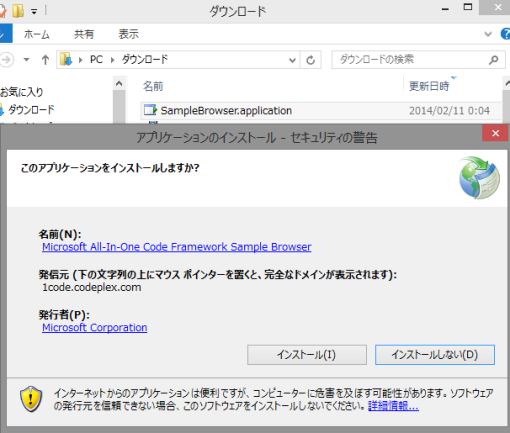The image size is (510, 433).
Task: Click the ダウンロード breadcrumb in address bar
Action: point(145,60)
